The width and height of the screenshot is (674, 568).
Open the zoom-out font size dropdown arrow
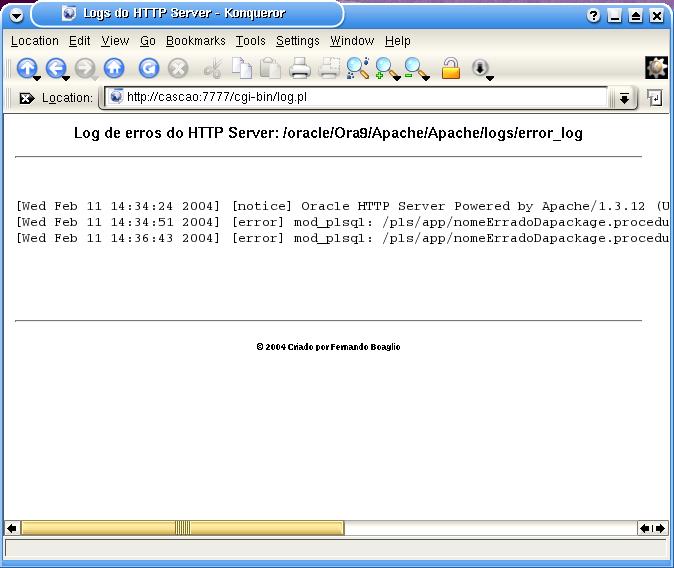[426, 78]
